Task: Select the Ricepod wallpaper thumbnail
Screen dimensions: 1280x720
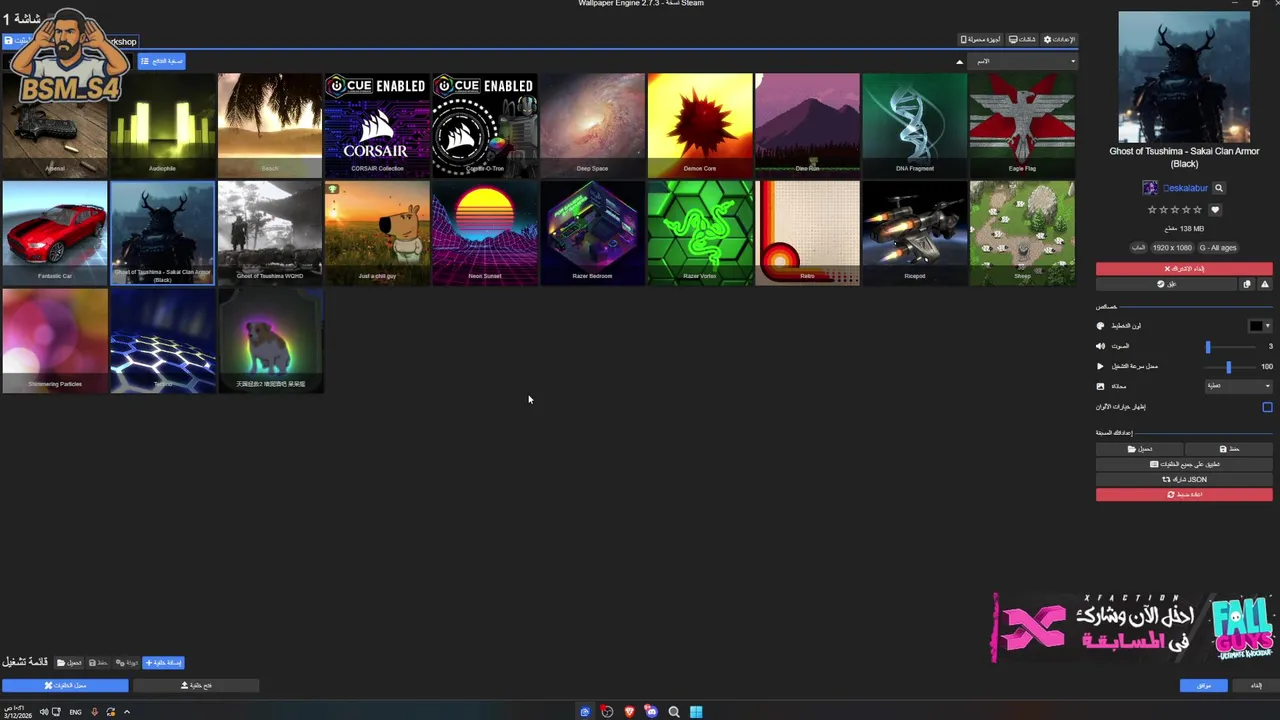Action: point(915,233)
